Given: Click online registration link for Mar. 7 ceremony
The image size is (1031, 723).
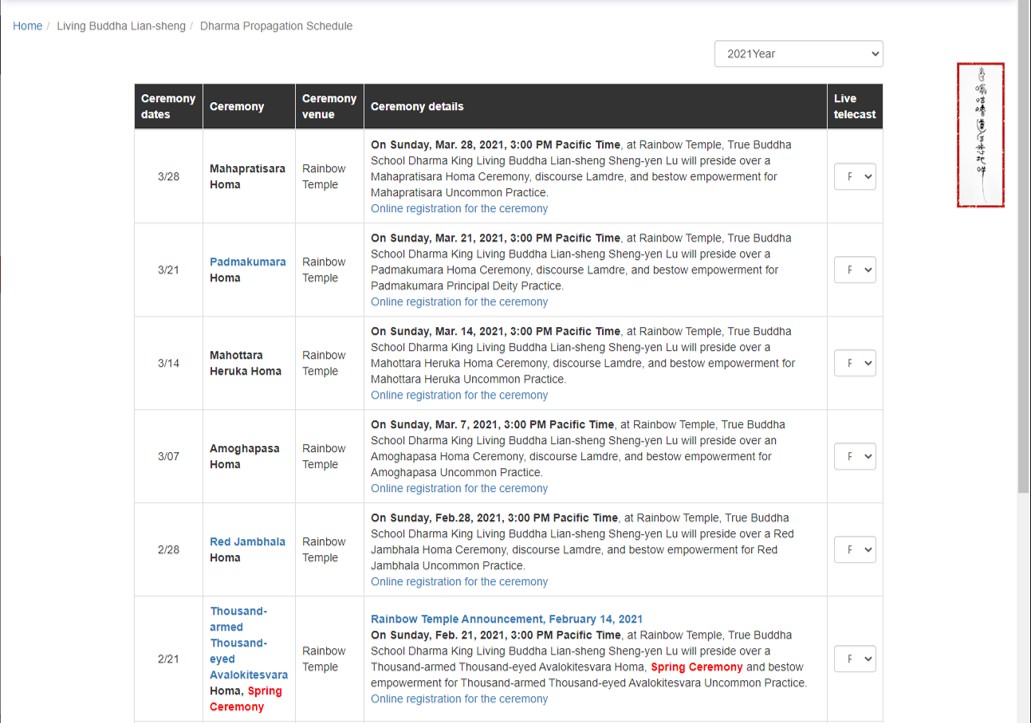Looking at the screenshot, I should coord(459,489).
